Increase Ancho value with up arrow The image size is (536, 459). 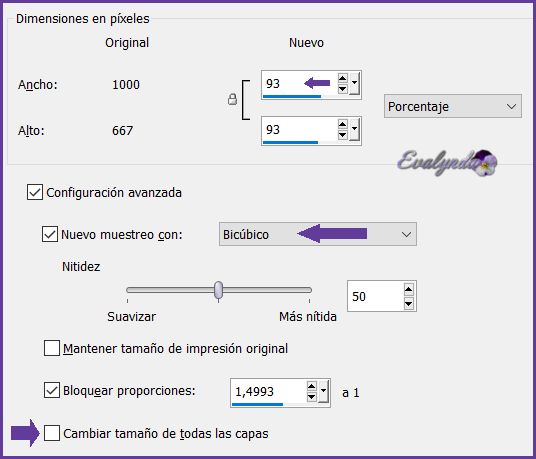(343, 78)
